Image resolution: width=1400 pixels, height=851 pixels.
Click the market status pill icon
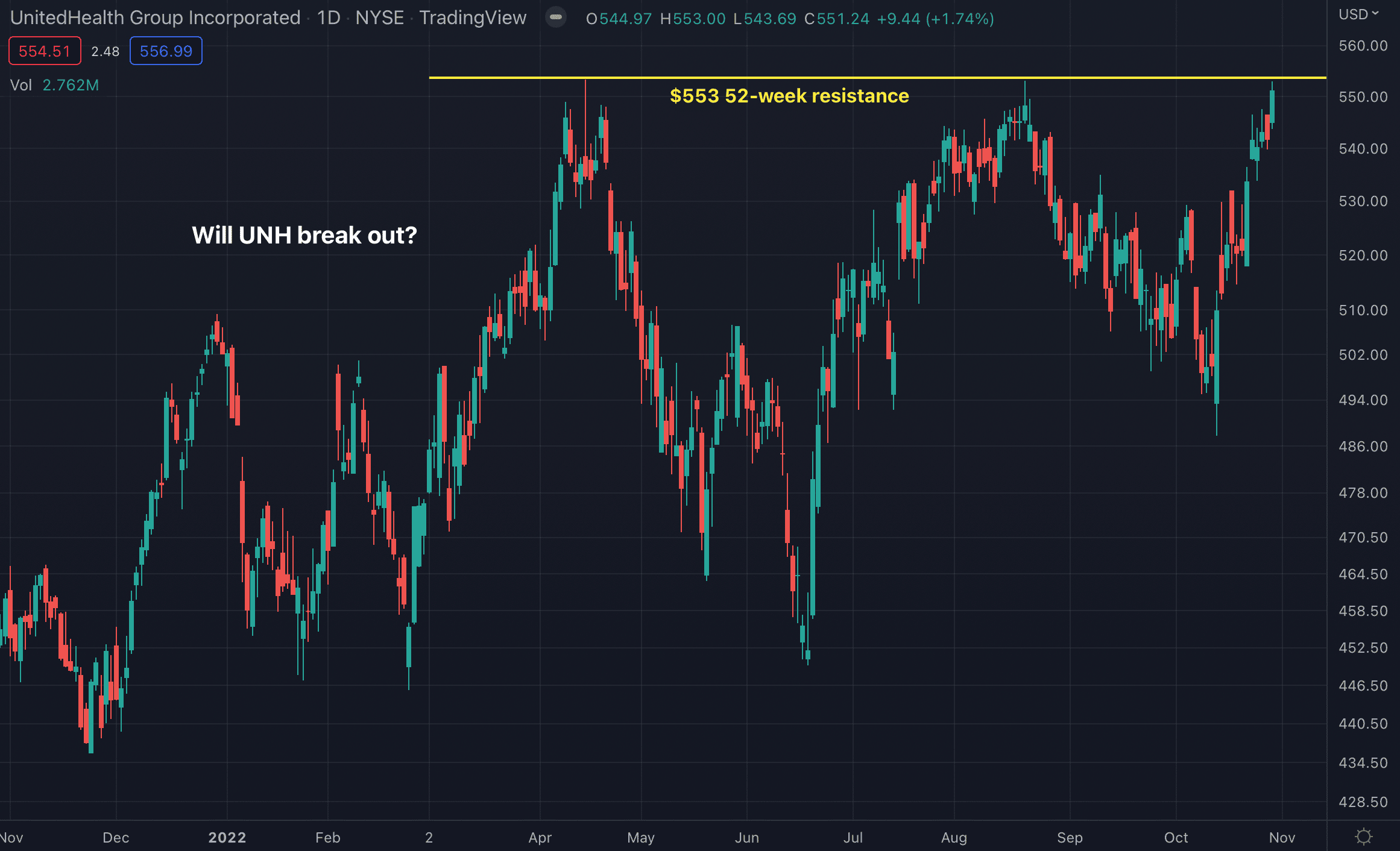tap(555, 17)
